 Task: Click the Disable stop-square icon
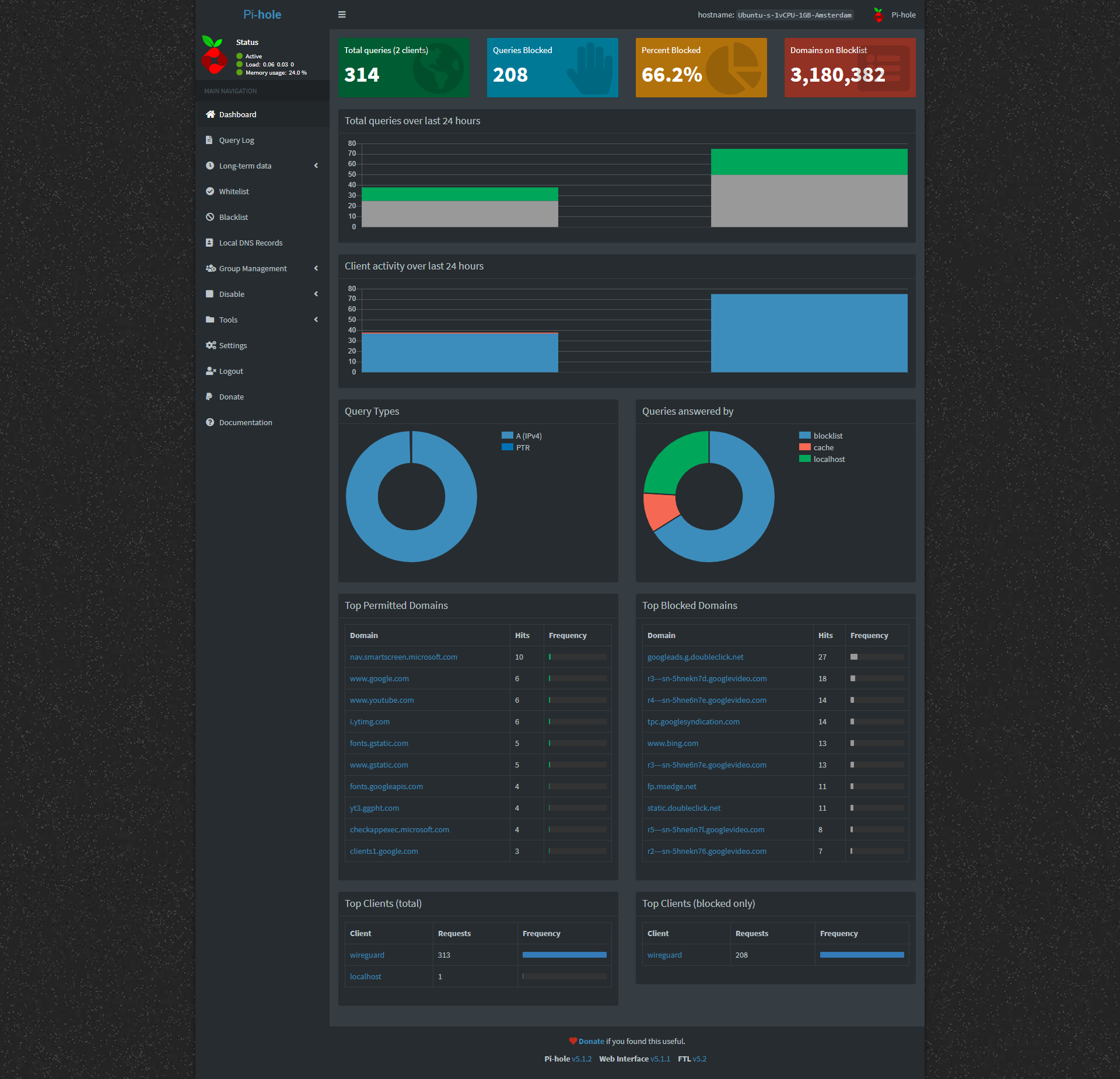click(209, 294)
